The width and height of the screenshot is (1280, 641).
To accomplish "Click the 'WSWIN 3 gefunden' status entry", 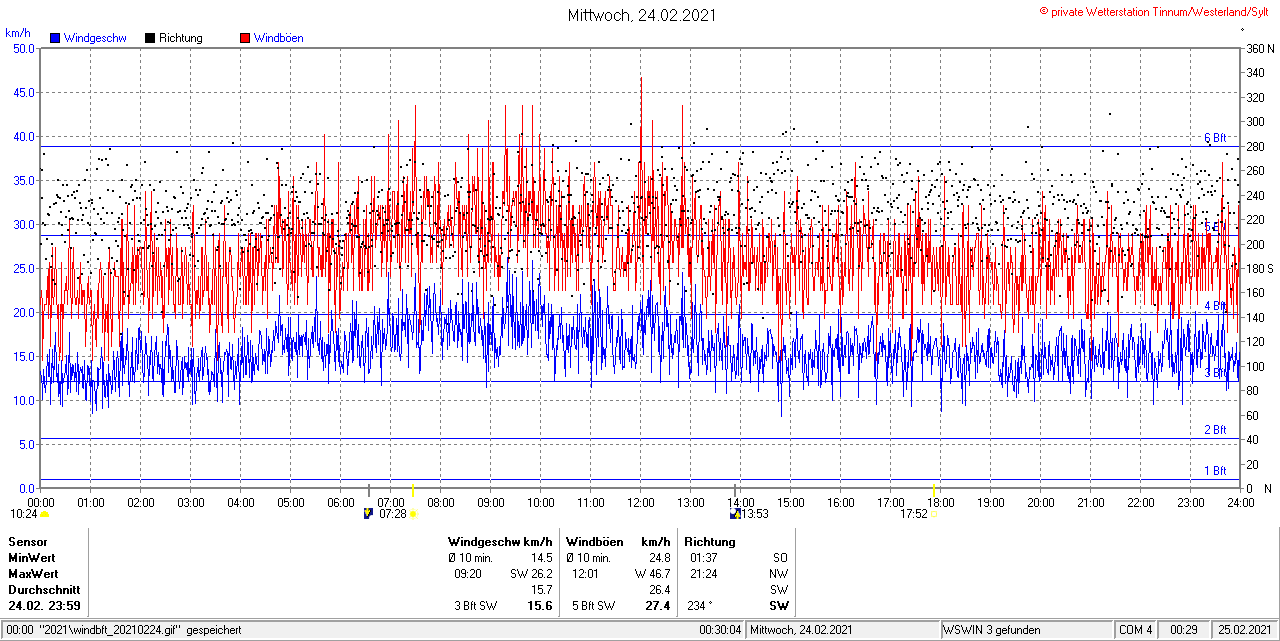I will (992, 630).
